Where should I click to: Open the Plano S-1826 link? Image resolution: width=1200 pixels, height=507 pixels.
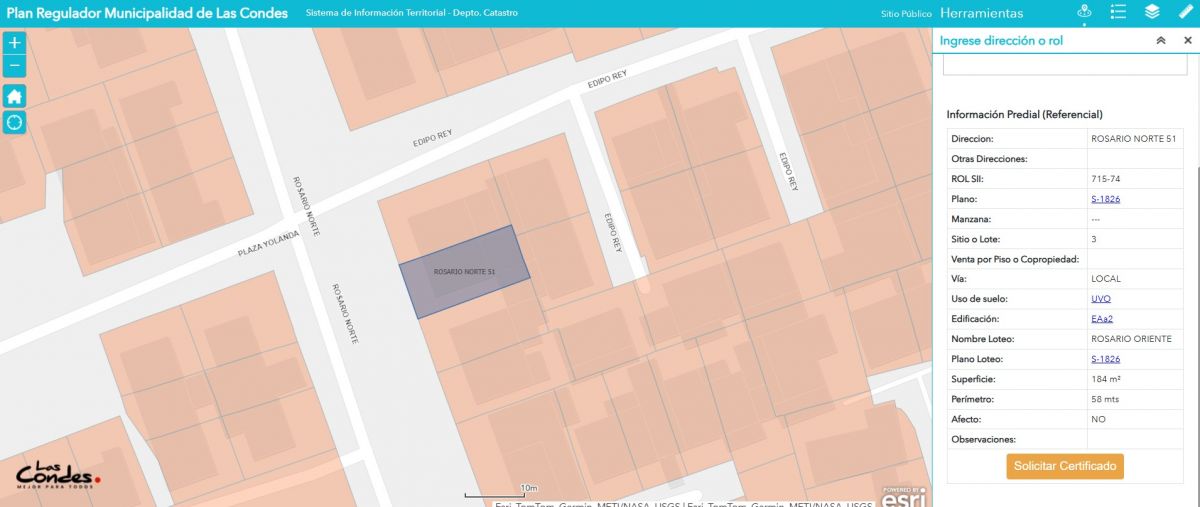[1105, 199]
